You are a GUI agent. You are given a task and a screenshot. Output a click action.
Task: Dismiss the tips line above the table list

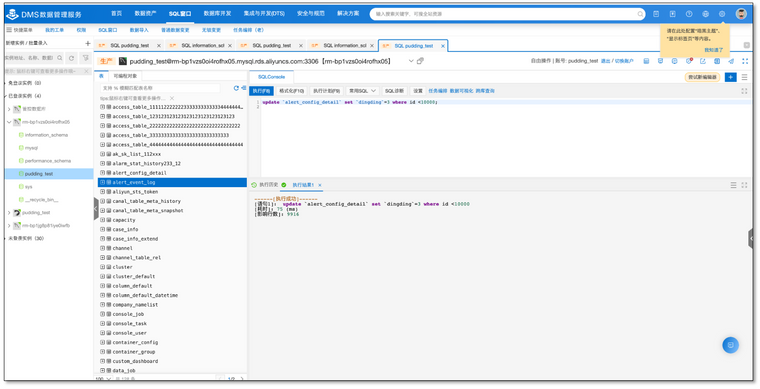[x=172, y=98]
